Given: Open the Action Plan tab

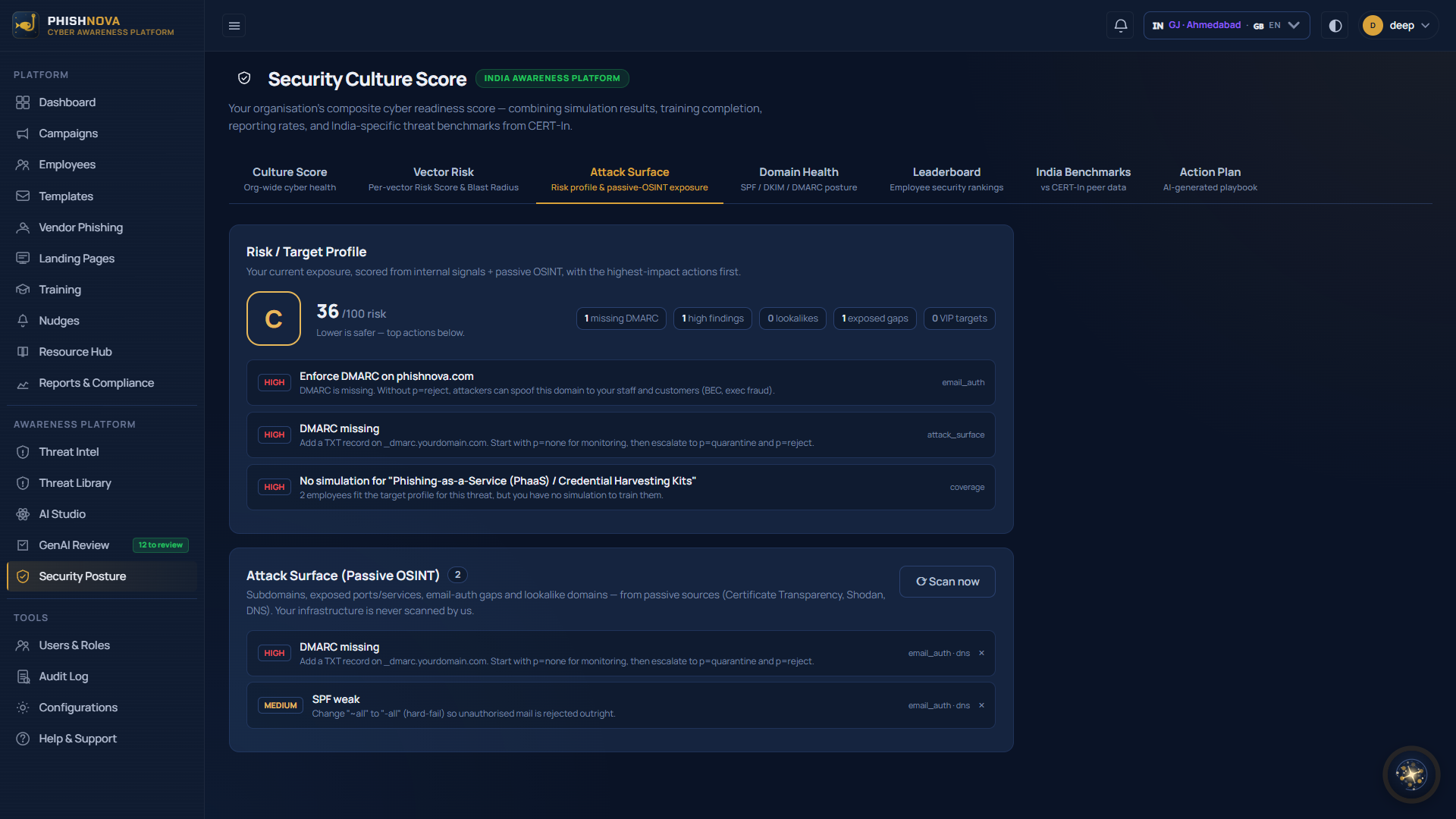Looking at the screenshot, I should [1210, 179].
